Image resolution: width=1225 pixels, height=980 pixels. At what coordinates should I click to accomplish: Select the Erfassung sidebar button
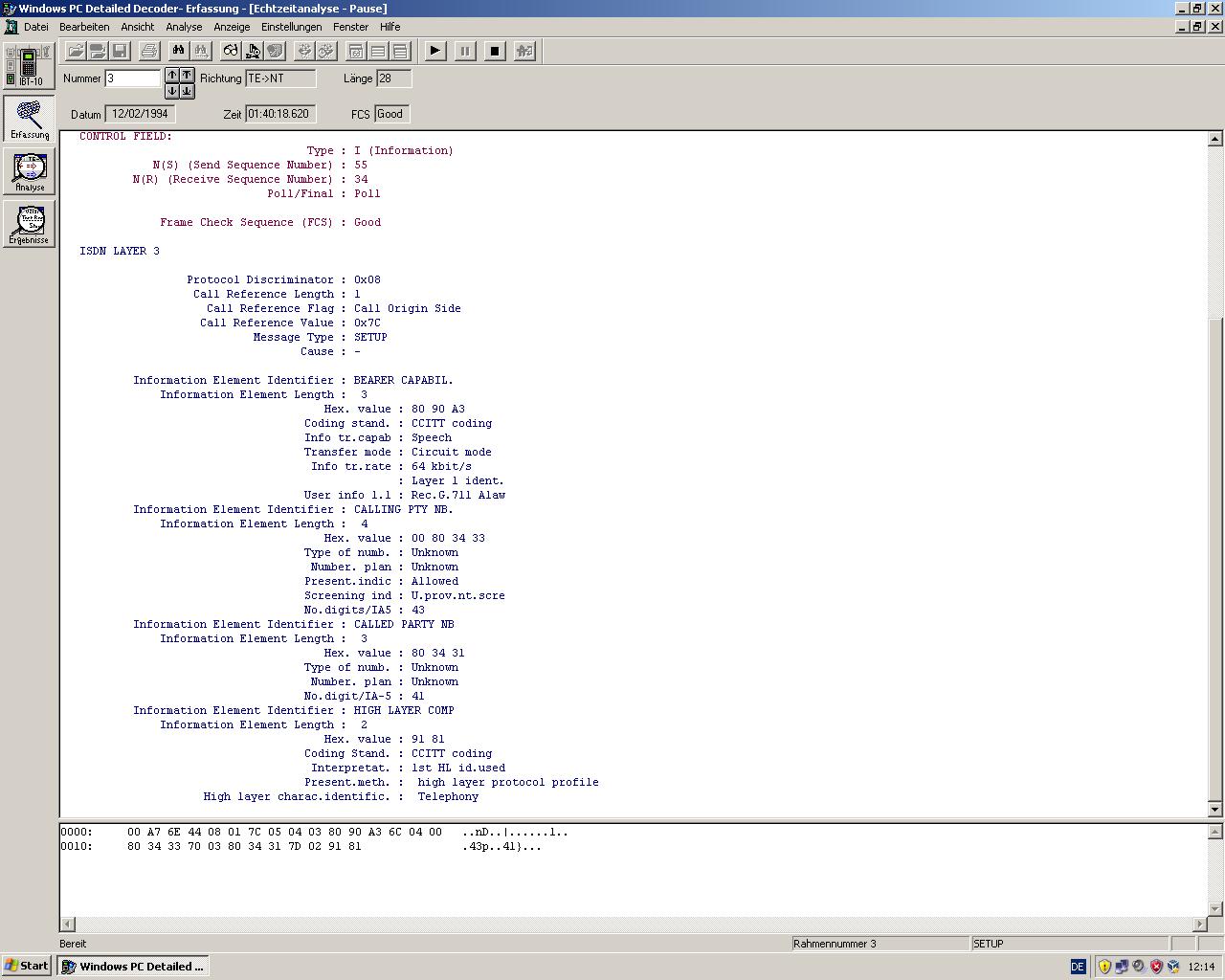pyautogui.click(x=30, y=119)
